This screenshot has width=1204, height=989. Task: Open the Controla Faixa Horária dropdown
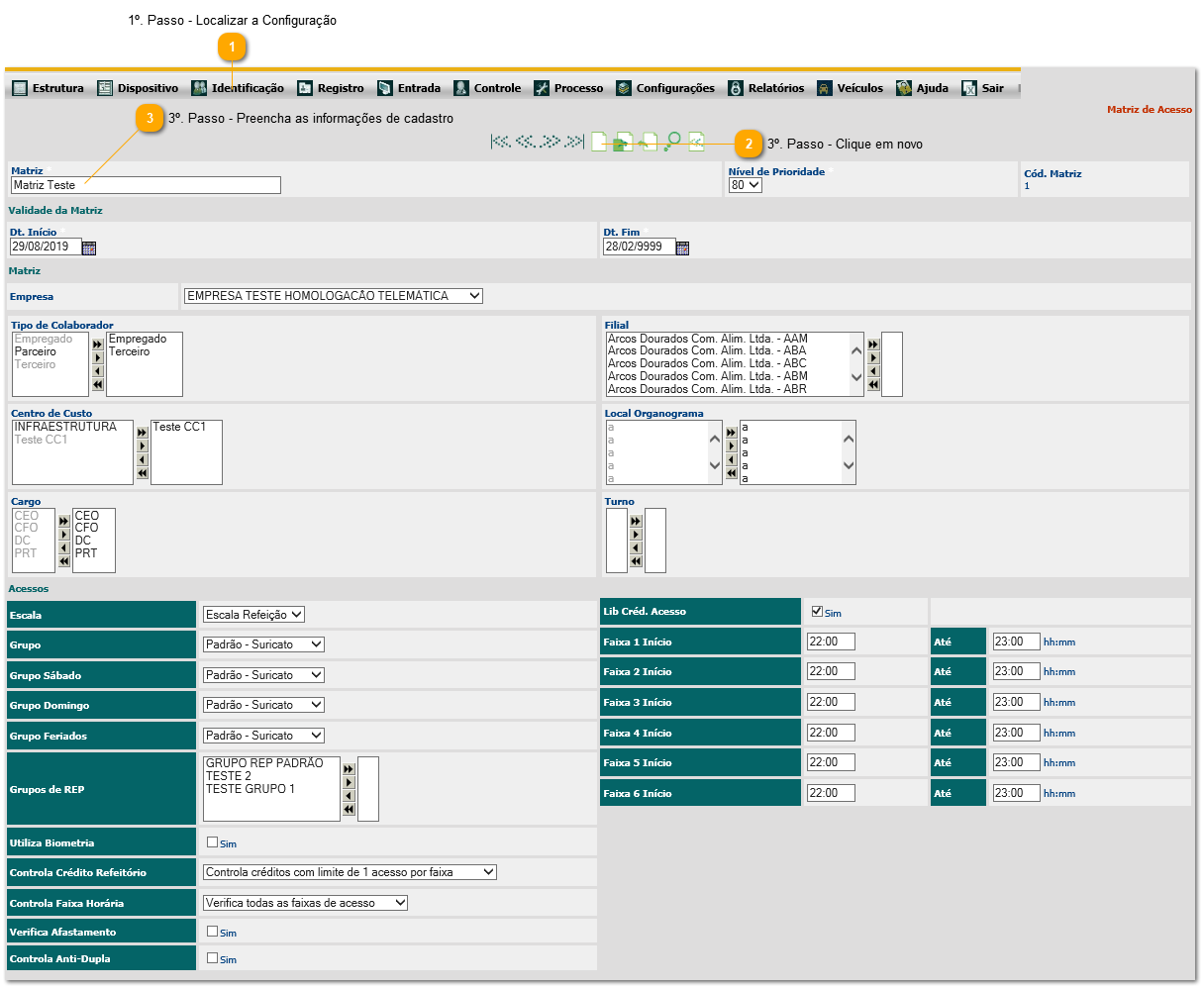click(305, 903)
